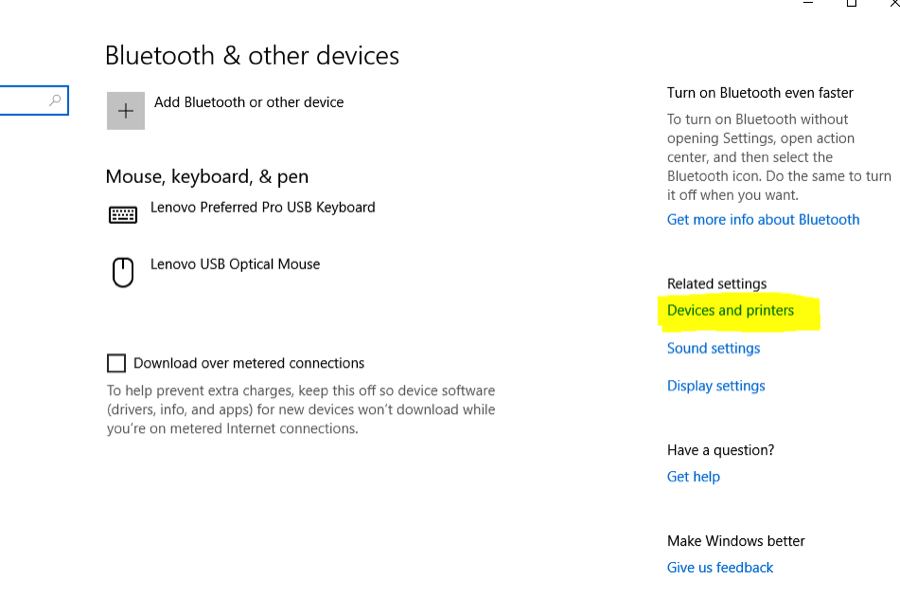Click the magnifier icon in the search box

point(55,101)
